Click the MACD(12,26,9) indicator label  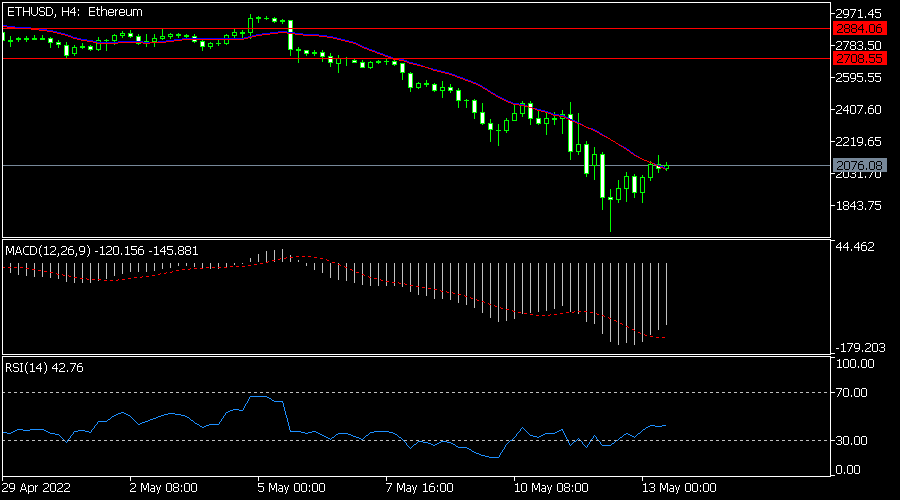point(102,251)
